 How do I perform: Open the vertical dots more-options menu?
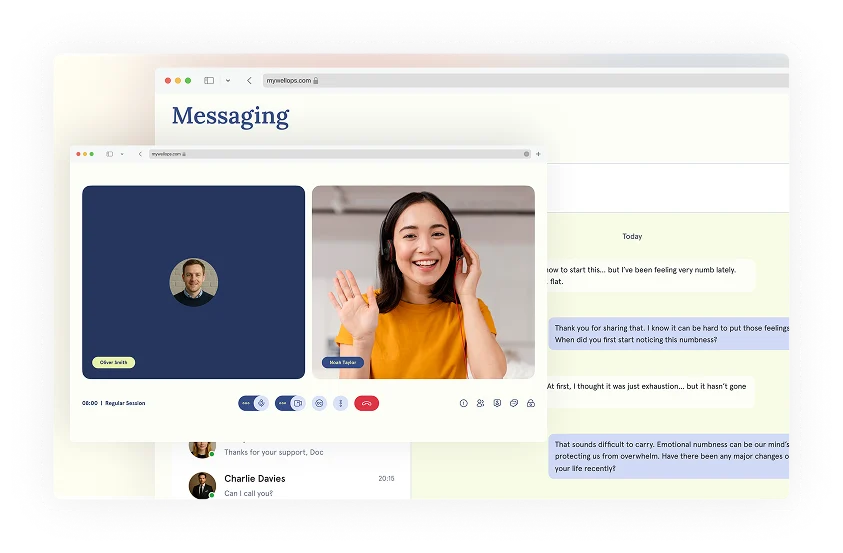tap(340, 403)
